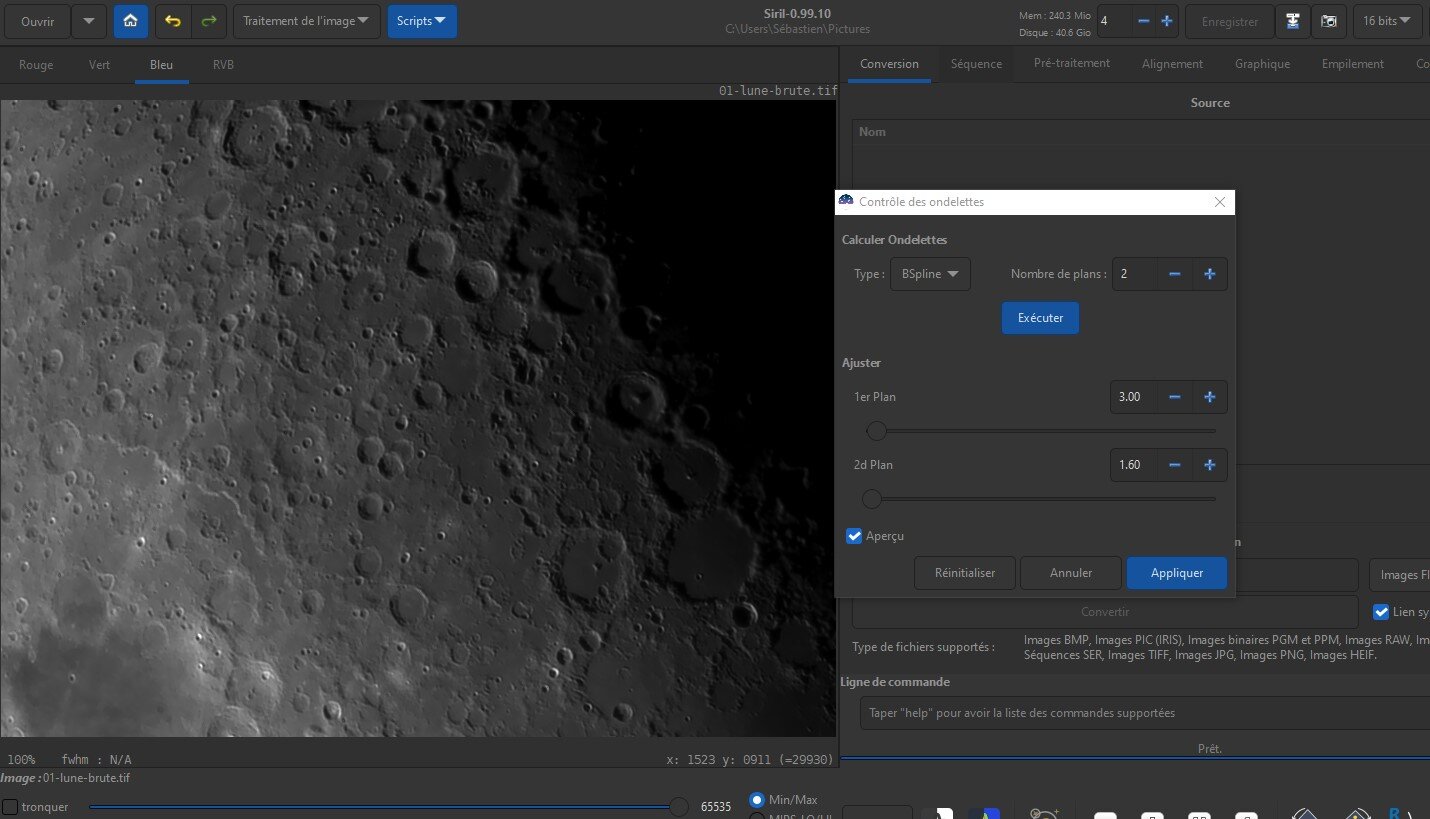1430x819 pixels.
Task: Open the BSpline type dropdown
Action: [930, 274]
